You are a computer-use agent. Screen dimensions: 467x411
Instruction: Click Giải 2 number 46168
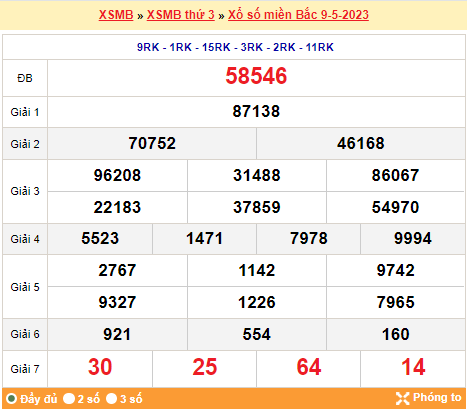click(x=361, y=144)
